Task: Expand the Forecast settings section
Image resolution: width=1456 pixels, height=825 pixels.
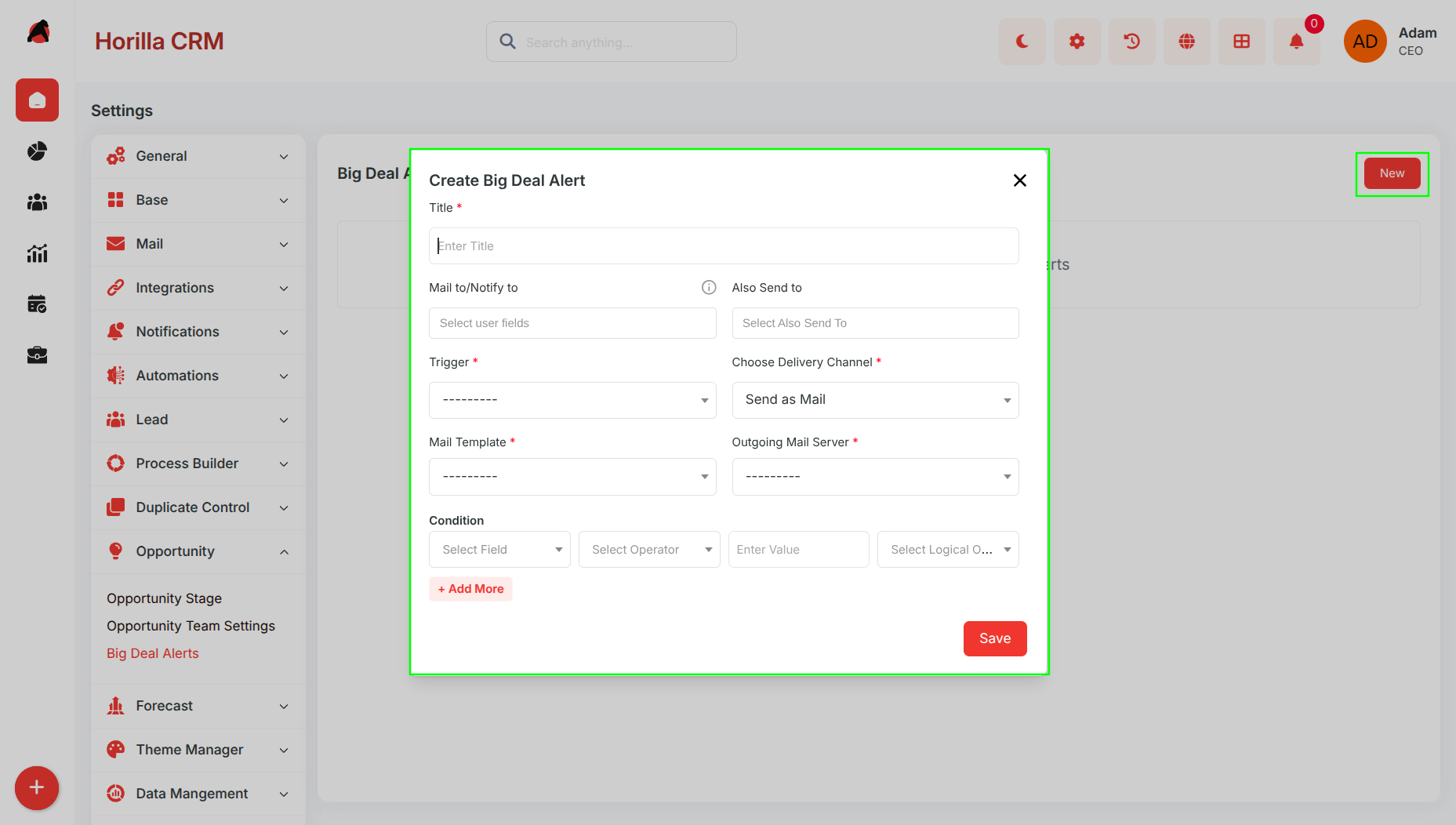Action: click(x=198, y=706)
